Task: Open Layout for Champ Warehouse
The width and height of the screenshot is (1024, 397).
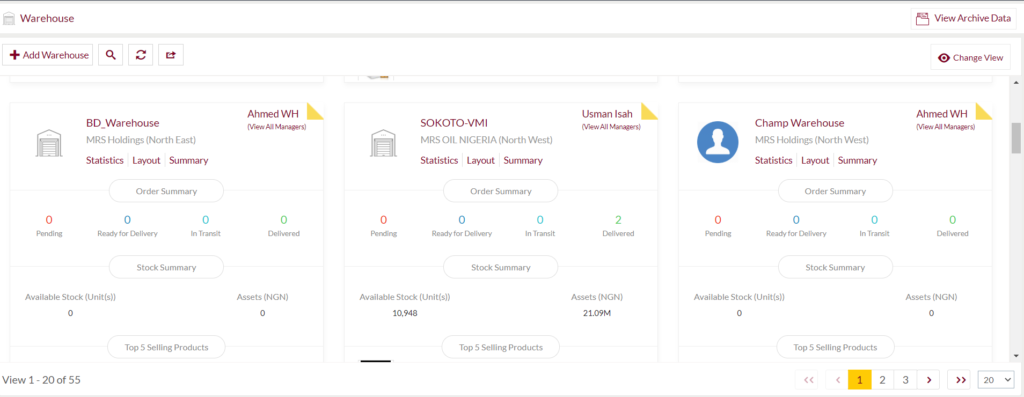Action: (x=815, y=160)
